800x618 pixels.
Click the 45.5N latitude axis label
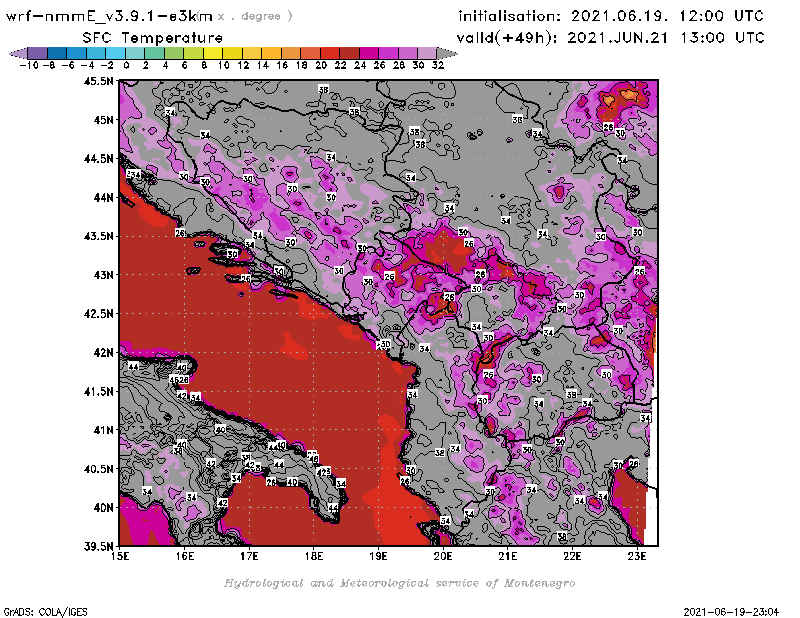[x=97, y=81]
